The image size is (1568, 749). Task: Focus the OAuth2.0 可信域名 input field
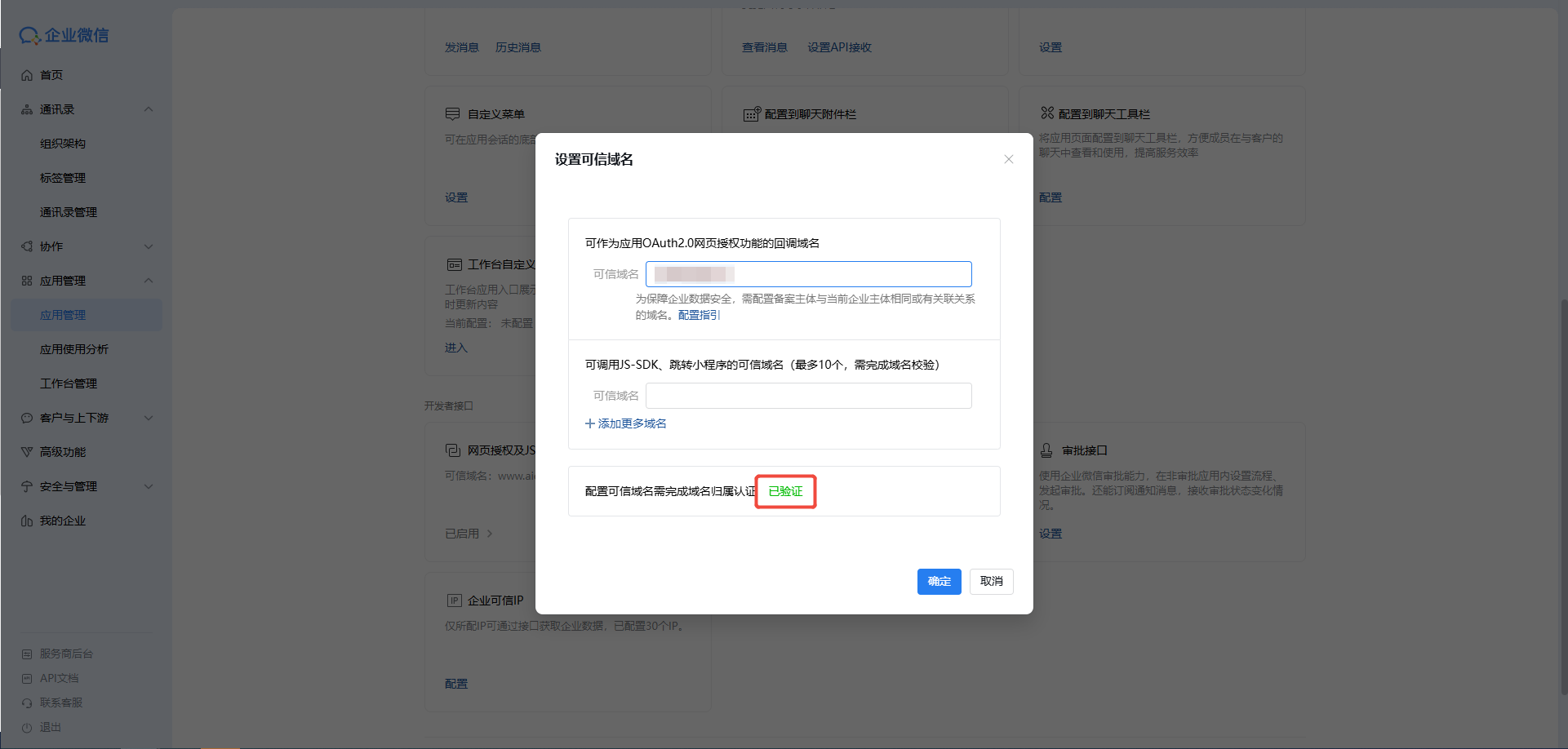point(809,274)
